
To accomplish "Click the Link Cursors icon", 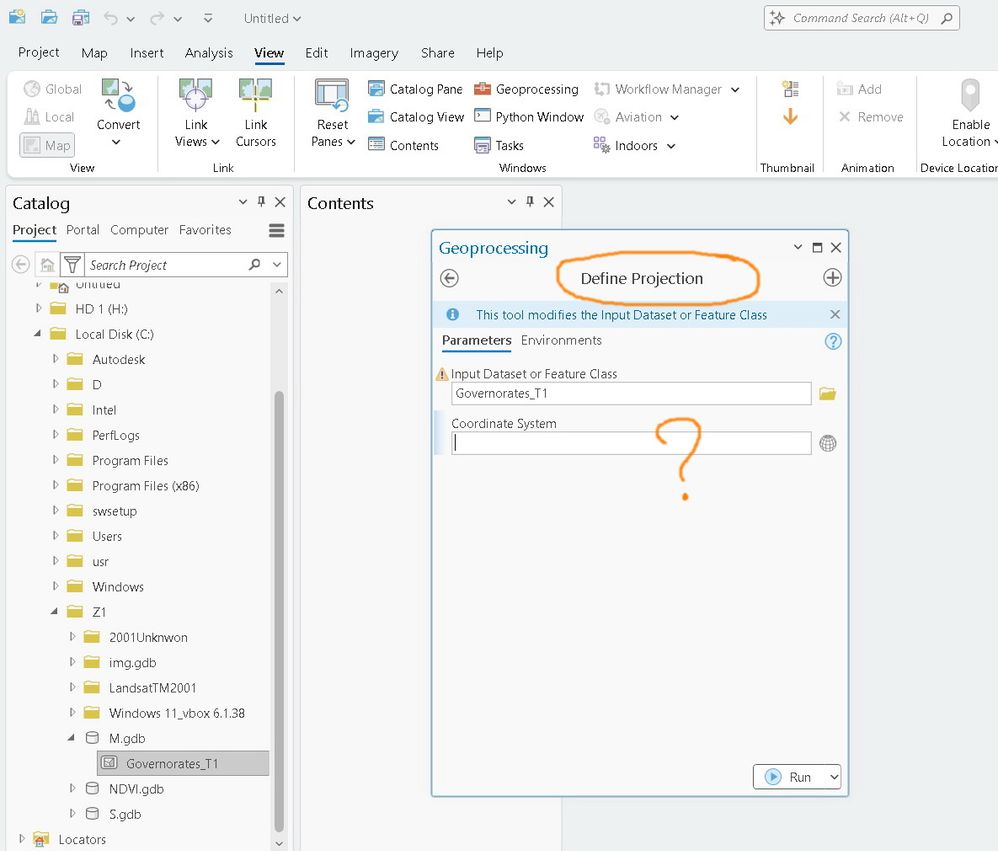I will pos(255,94).
